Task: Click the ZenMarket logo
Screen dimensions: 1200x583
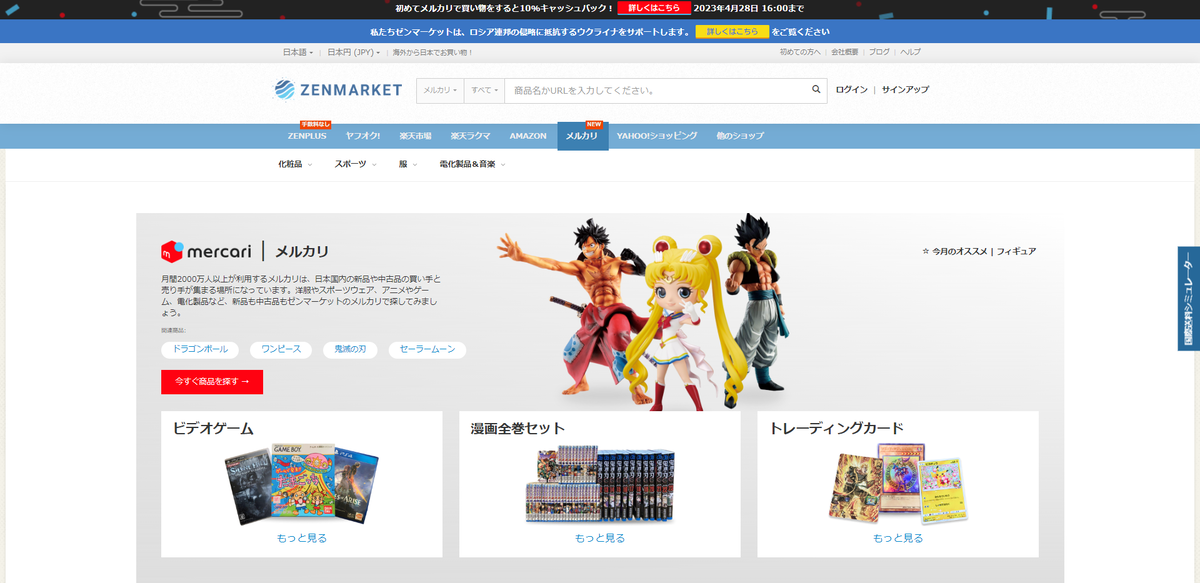Action: click(x=338, y=90)
